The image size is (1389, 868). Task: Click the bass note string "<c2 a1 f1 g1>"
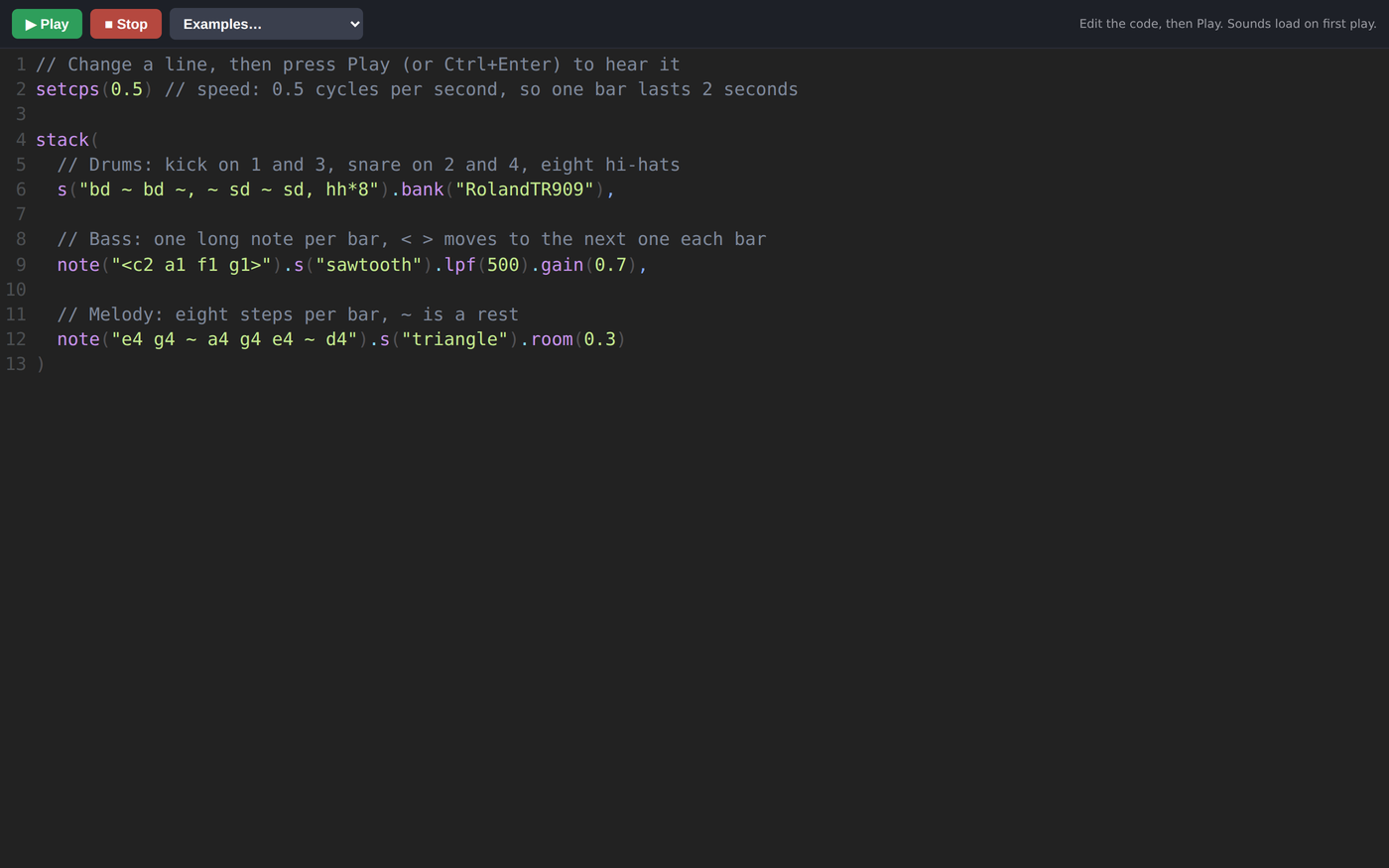pos(191,265)
